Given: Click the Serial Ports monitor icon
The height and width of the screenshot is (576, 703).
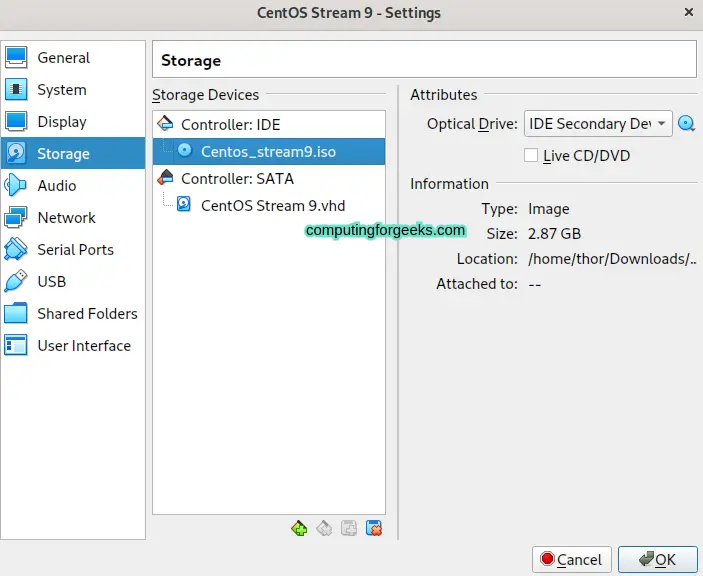Looking at the screenshot, I should tap(16, 249).
